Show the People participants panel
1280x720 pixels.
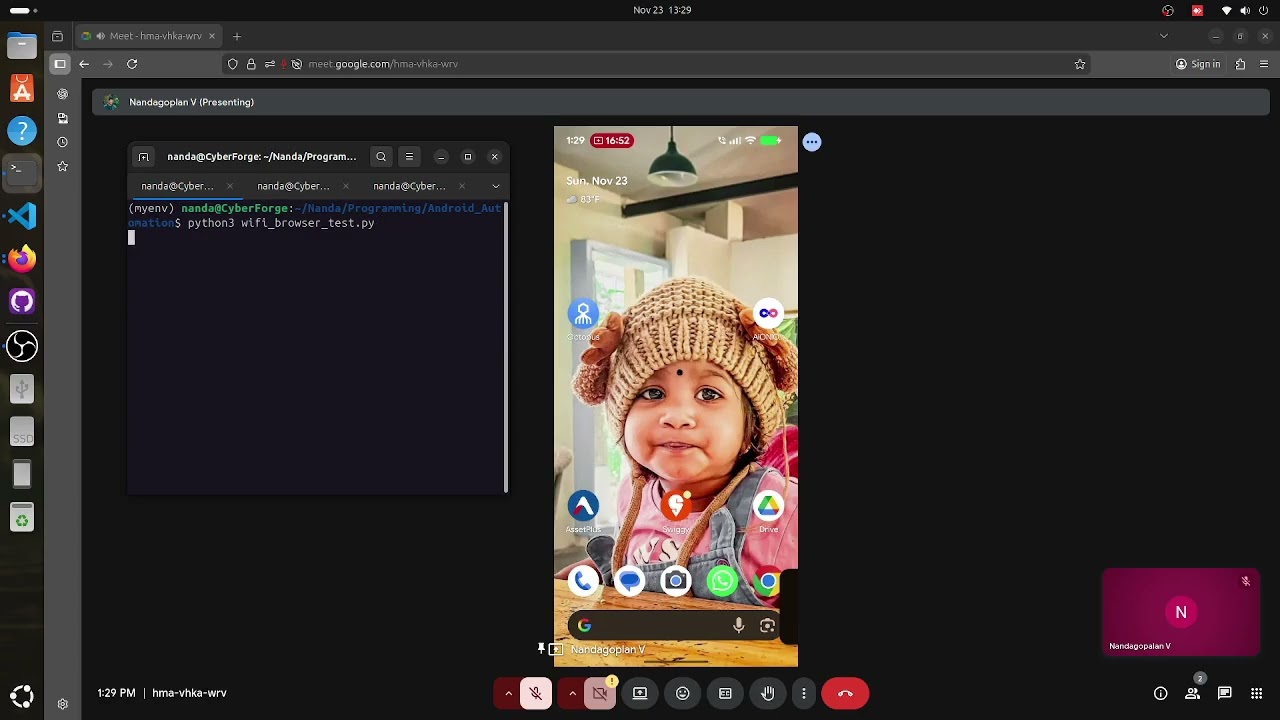(1192, 693)
